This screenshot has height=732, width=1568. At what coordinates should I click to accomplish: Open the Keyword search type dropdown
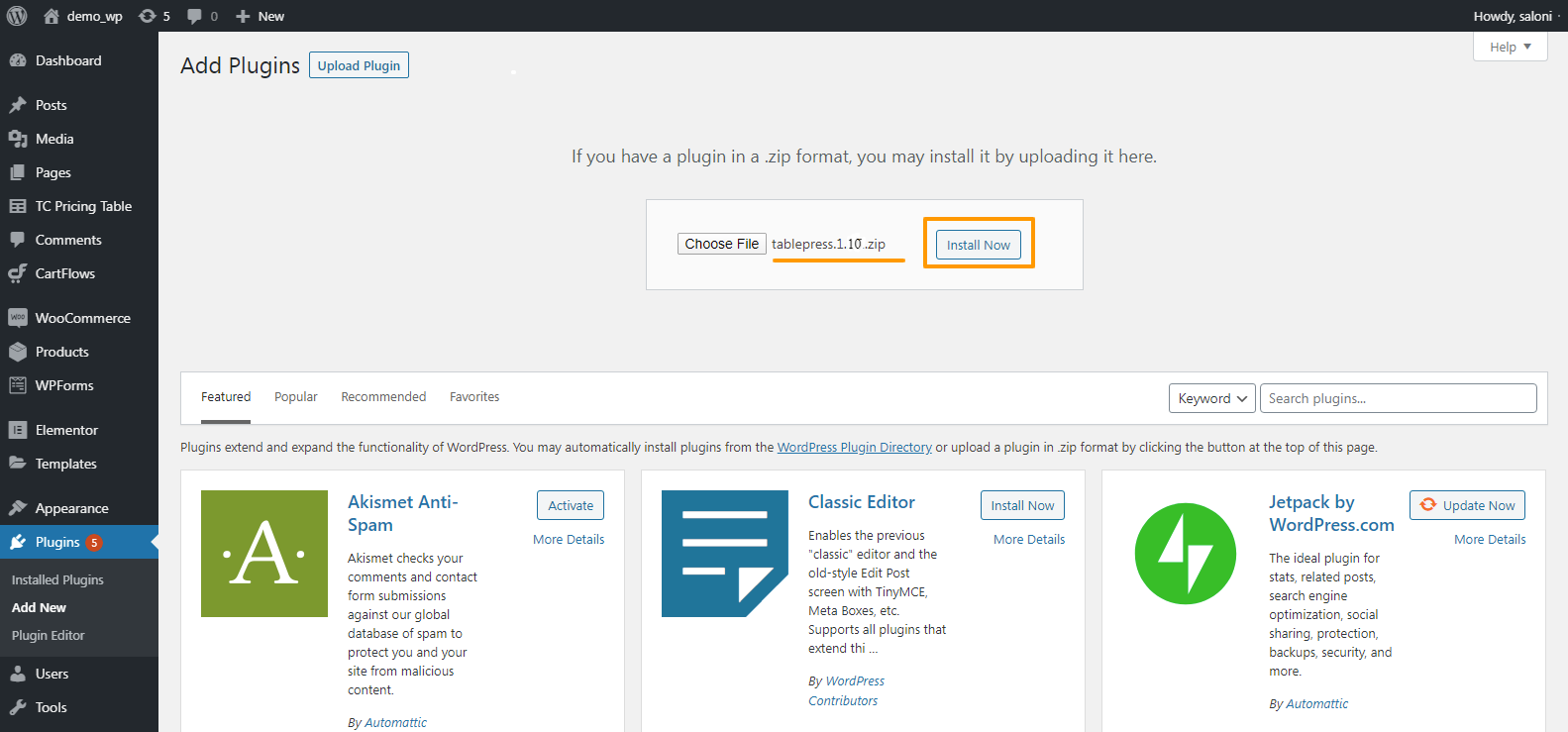click(x=1212, y=398)
